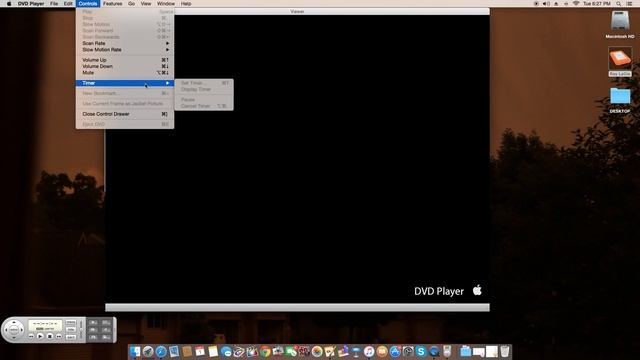This screenshot has height=360, width=640.
Task: Open the Features menu
Action: coord(113,4)
